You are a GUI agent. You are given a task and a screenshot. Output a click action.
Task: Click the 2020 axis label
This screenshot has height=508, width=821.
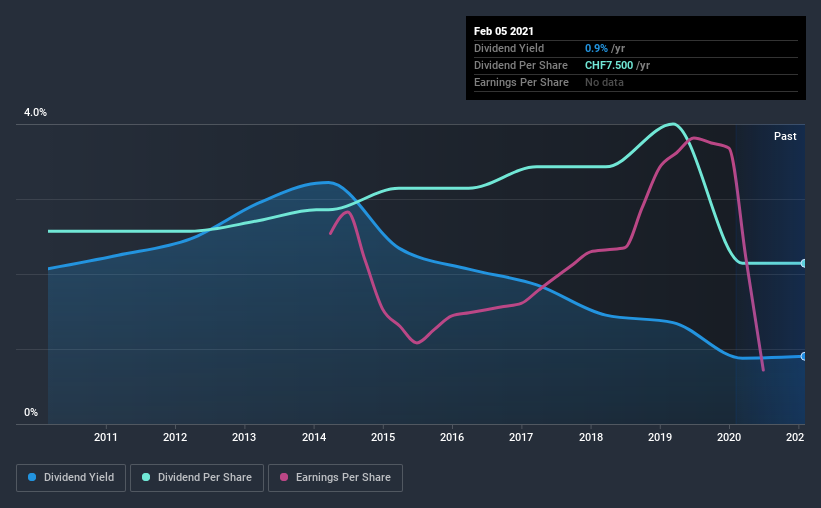(729, 437)
